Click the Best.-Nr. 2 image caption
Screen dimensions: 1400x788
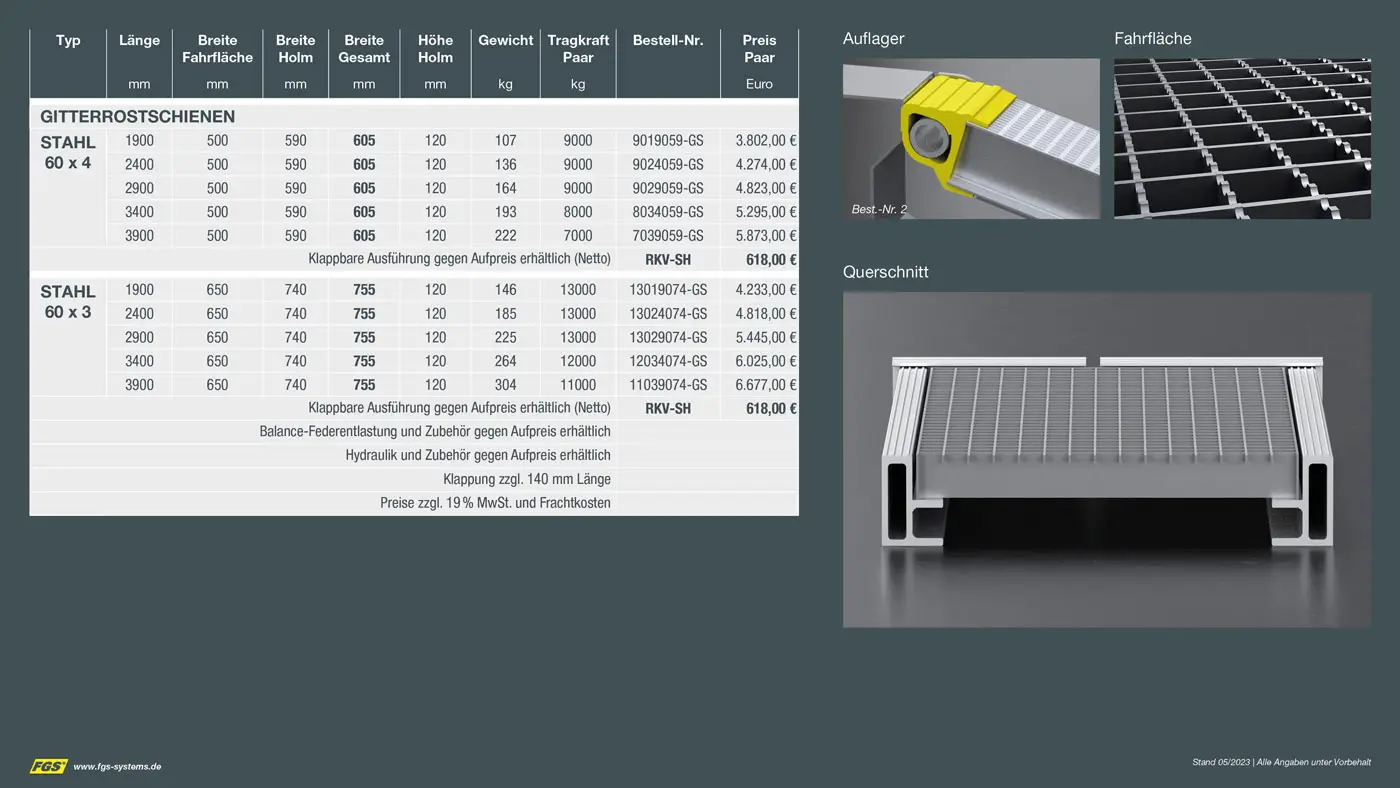click(879, 210)
